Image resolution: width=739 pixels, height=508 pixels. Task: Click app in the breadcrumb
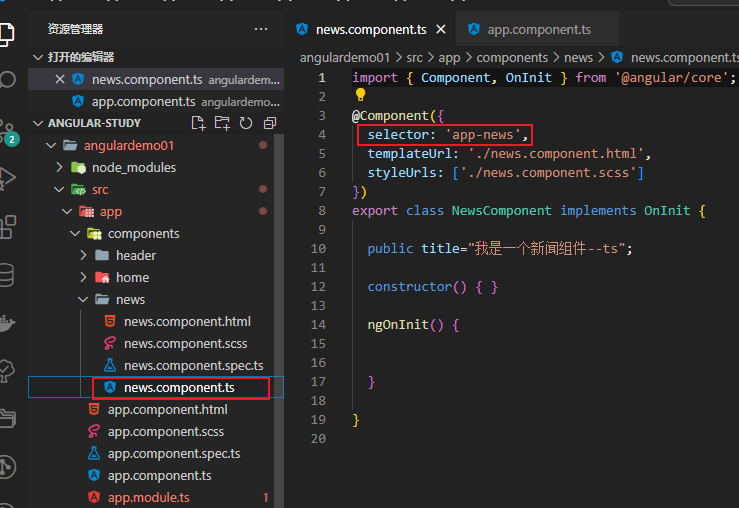coord(449,57)
